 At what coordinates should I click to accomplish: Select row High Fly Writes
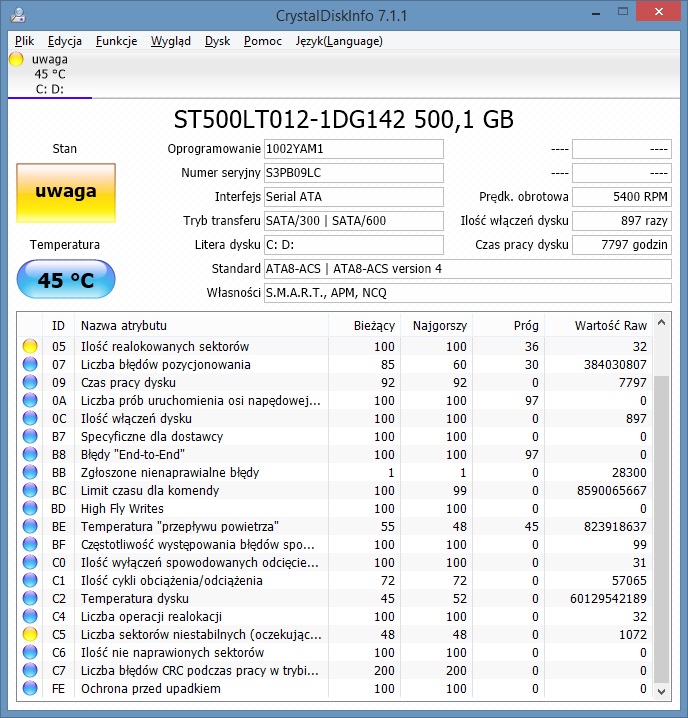tap(335, 508)
